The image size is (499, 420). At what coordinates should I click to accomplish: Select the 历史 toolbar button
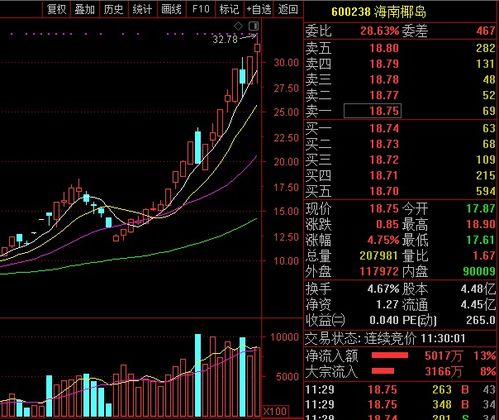[113, 9]
